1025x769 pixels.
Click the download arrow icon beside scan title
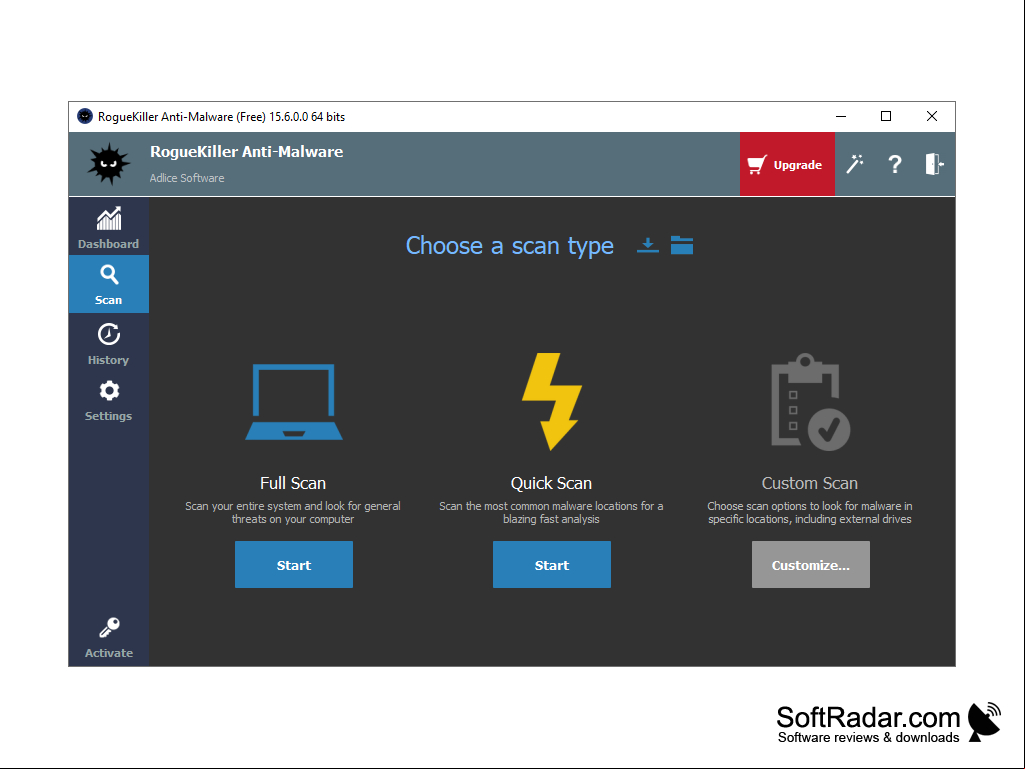click(x=648, y=245)
